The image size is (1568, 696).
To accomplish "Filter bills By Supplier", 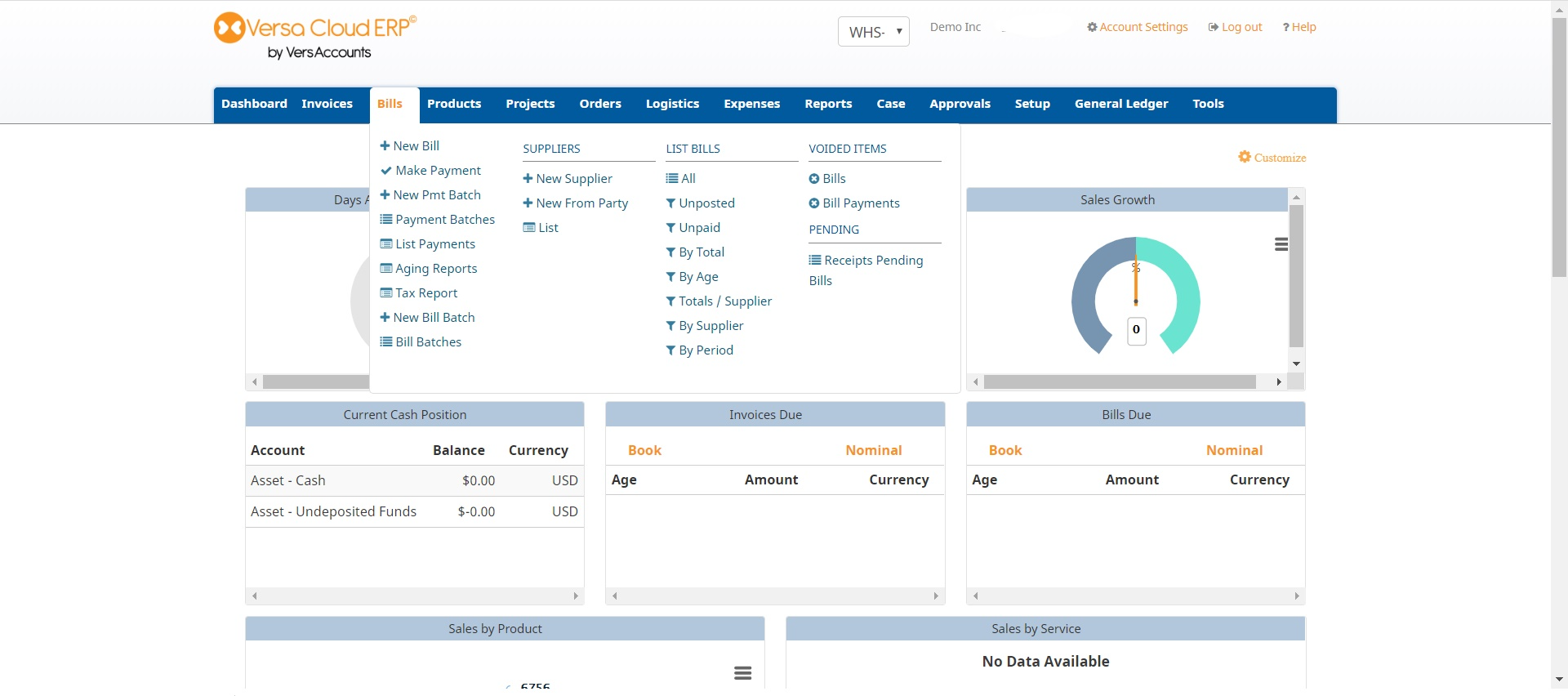I will coord(705,325).
